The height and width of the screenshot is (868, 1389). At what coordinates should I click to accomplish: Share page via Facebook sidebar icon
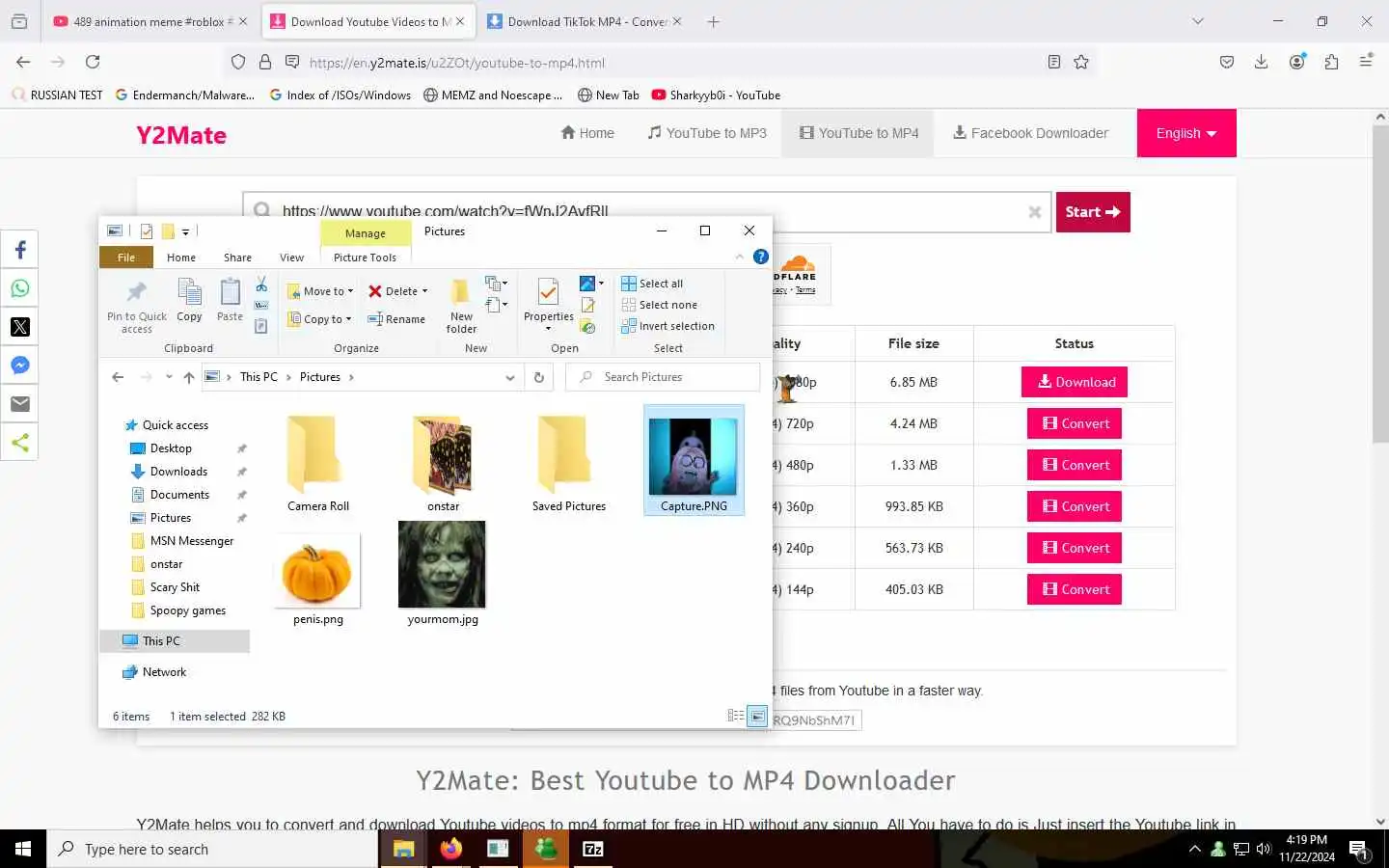[19, 250]
